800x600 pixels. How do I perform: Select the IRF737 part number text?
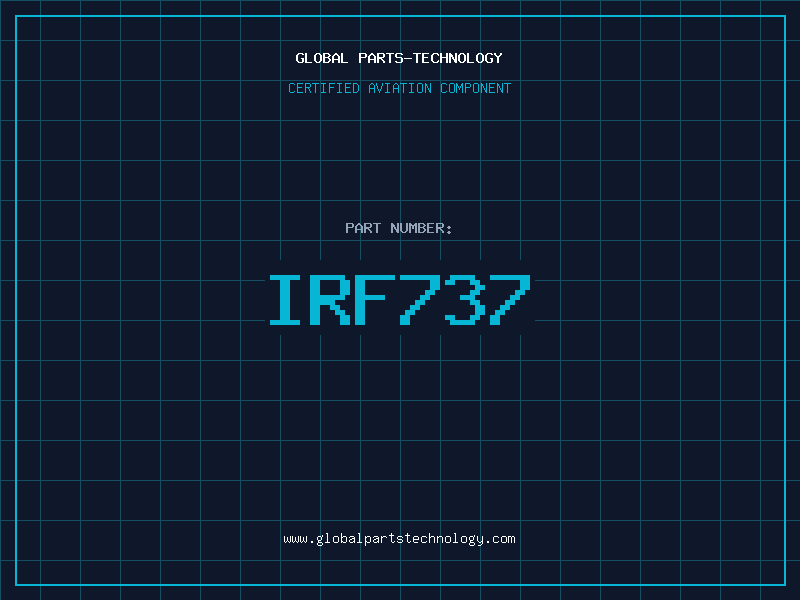399,300
